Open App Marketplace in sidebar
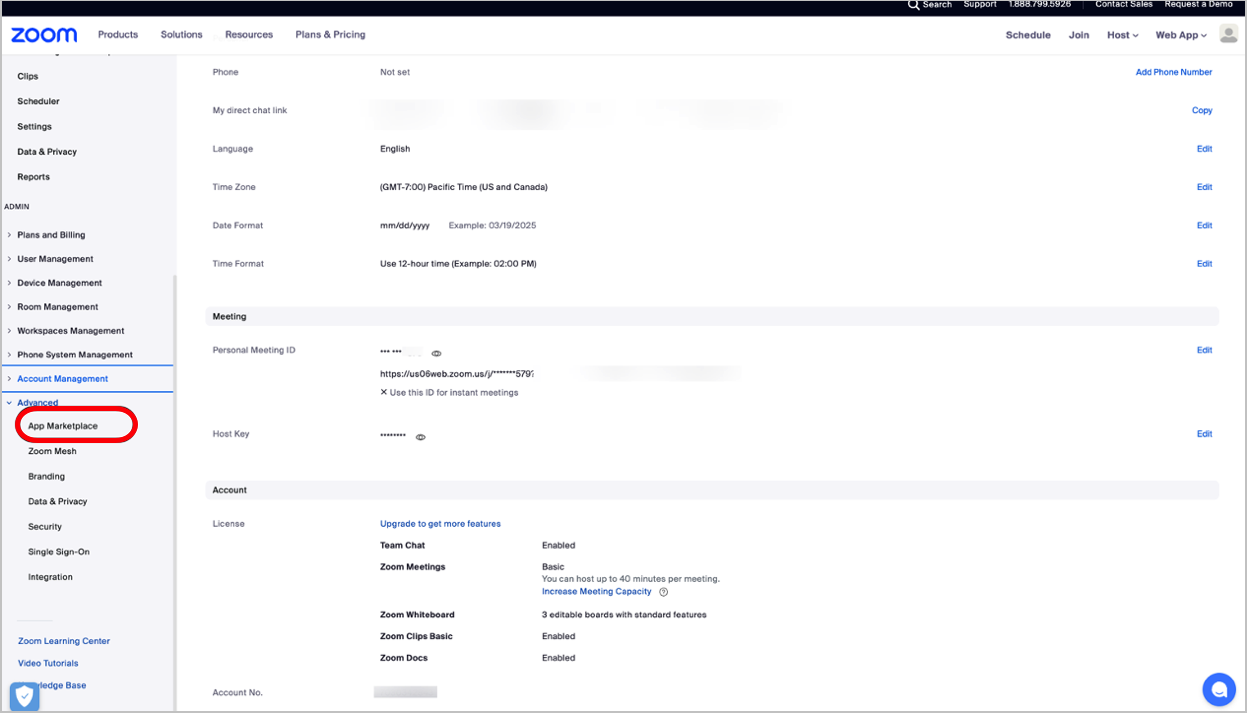1247x713 pixels. coord(63,426)
